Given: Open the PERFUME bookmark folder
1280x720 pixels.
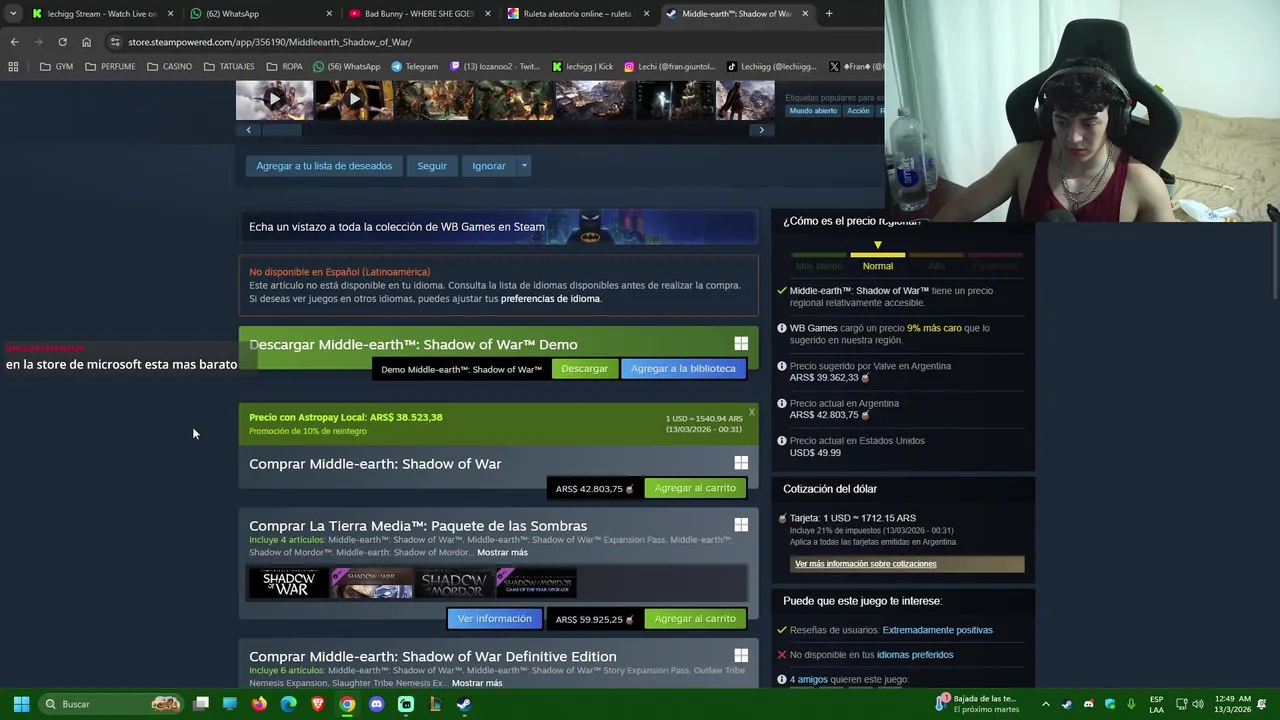Looking at the screenshot, I should [110, 67].
